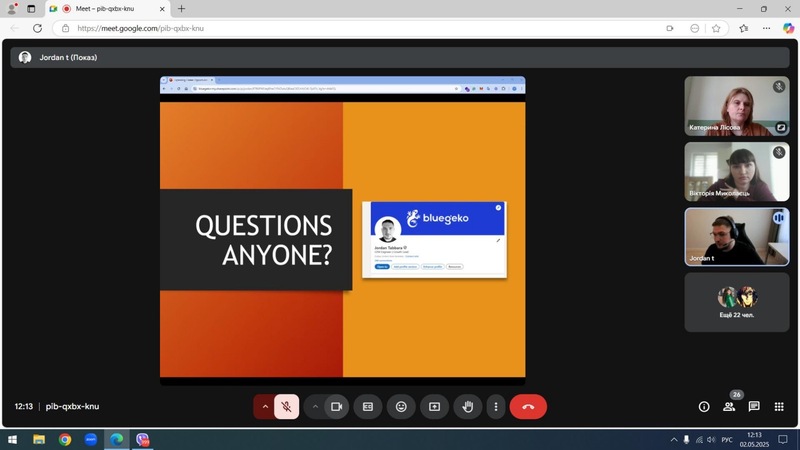
Task: Open the Windows notification center
Action: point(783,439)
